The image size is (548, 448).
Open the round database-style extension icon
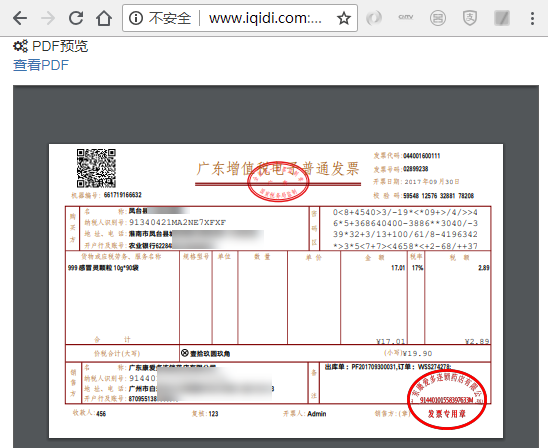click(438, 18)
